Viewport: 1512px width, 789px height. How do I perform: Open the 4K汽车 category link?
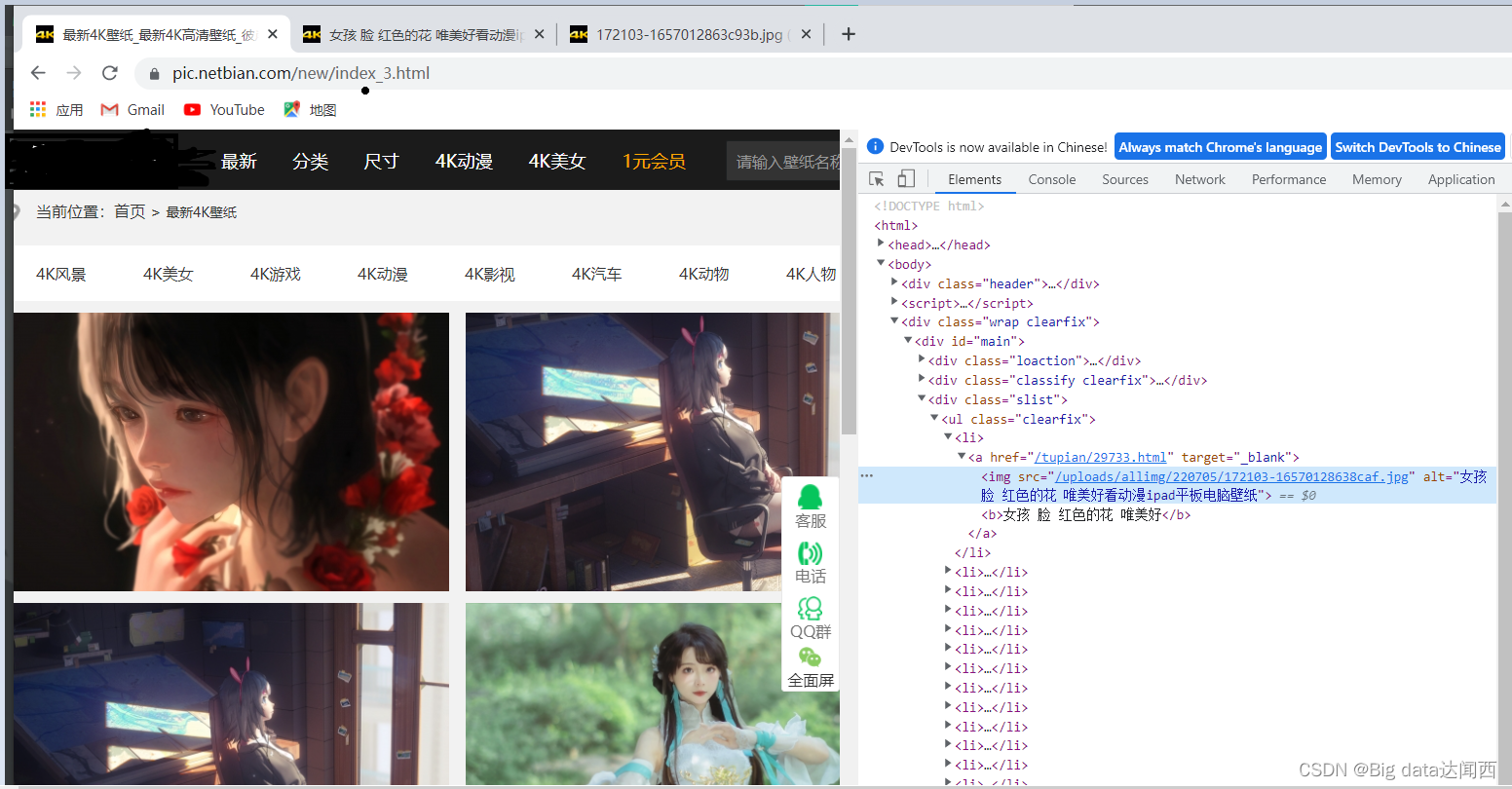pyautogui.click(x=597, y=274)
